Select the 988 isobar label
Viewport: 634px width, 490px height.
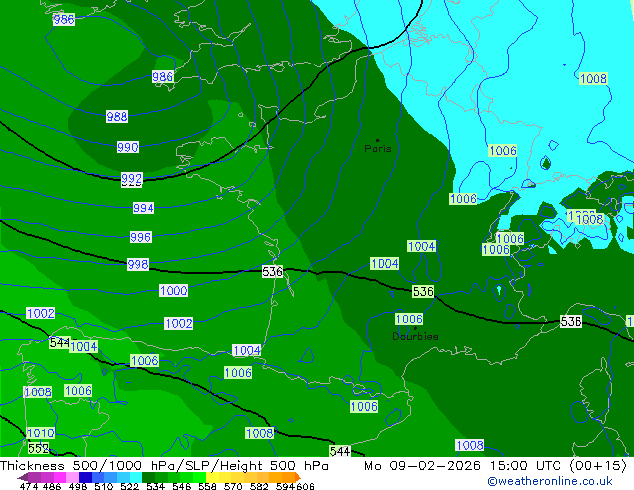117,116
